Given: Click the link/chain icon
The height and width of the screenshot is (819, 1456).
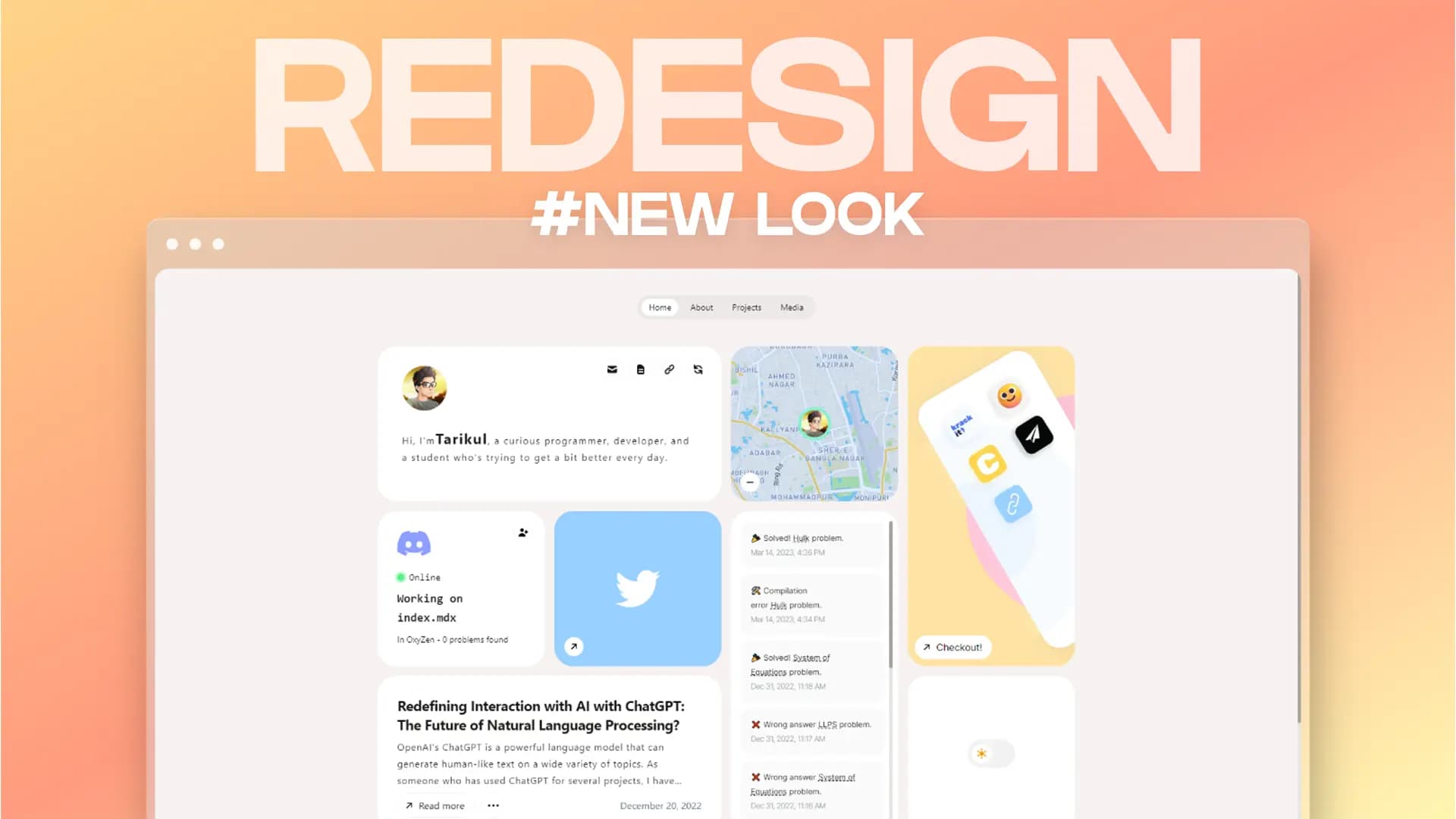Looking at the screenshot, I should (x=668, y=369).
